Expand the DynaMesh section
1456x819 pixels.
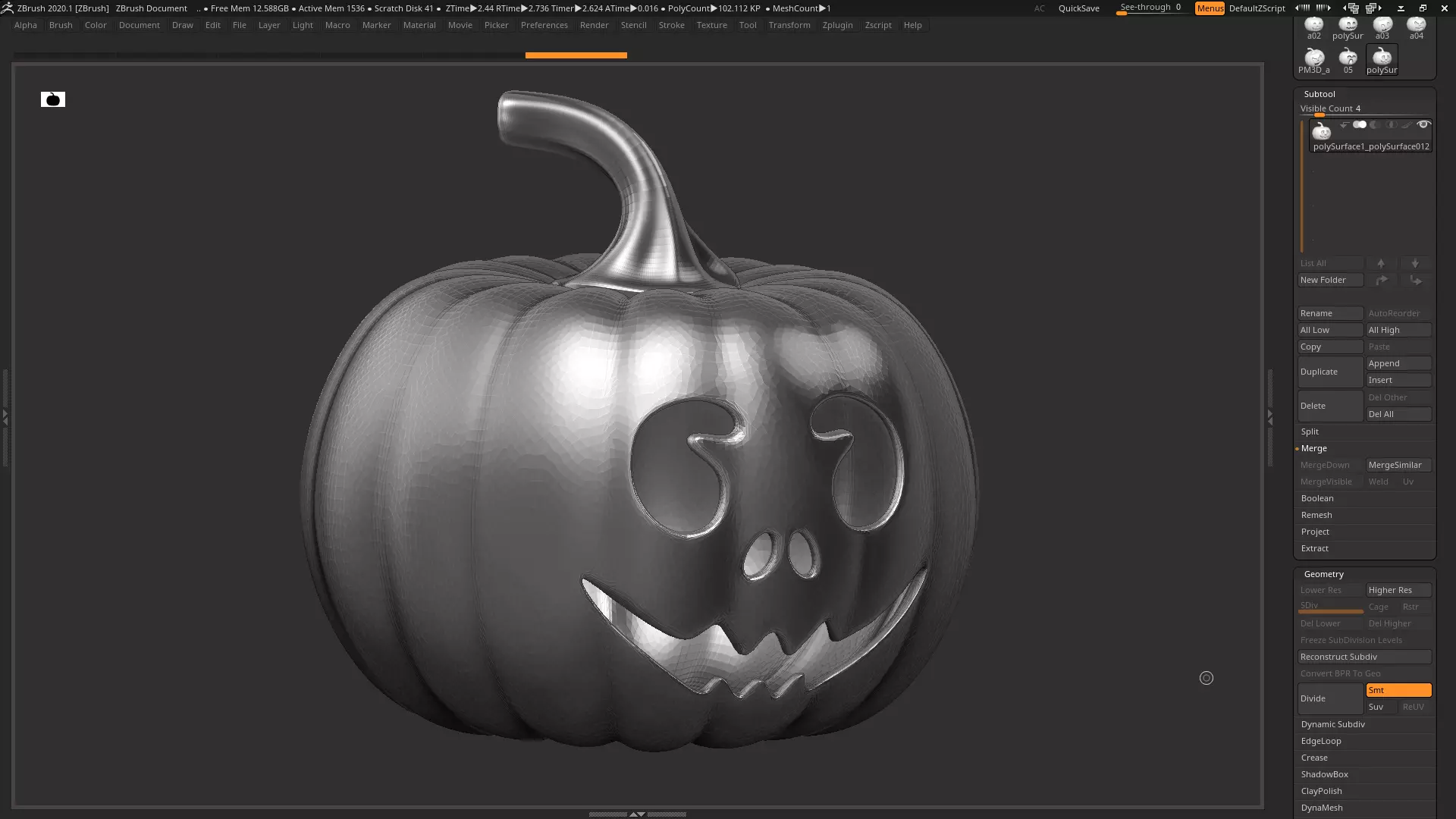1322,808
